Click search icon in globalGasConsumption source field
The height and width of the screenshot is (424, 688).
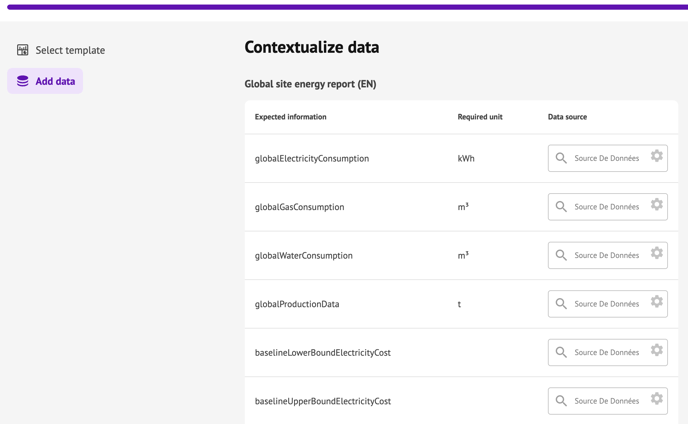pyautogui.click(x=561, y=207)
